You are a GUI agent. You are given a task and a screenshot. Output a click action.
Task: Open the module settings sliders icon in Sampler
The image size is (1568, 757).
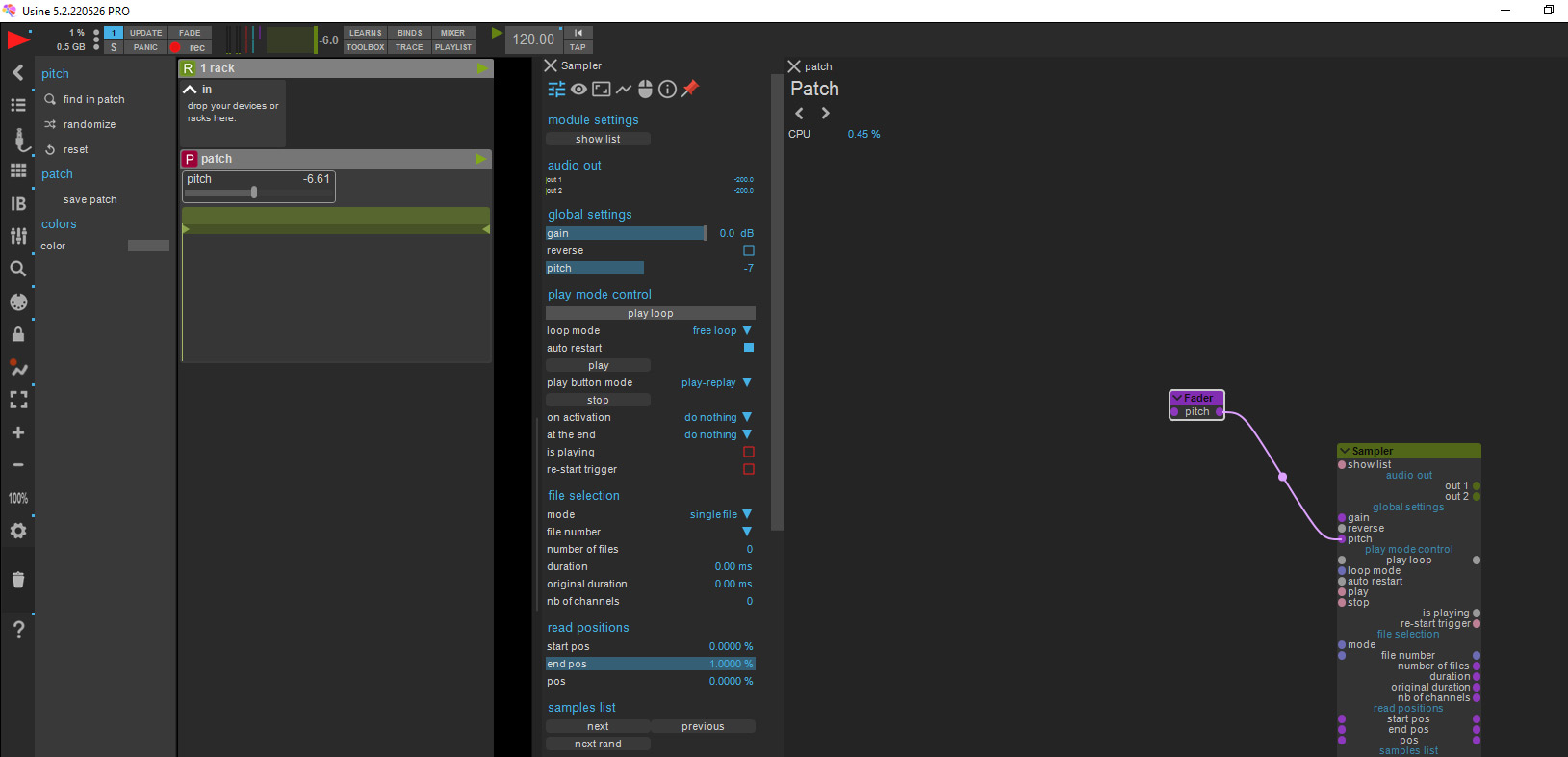tap(556, 90)
